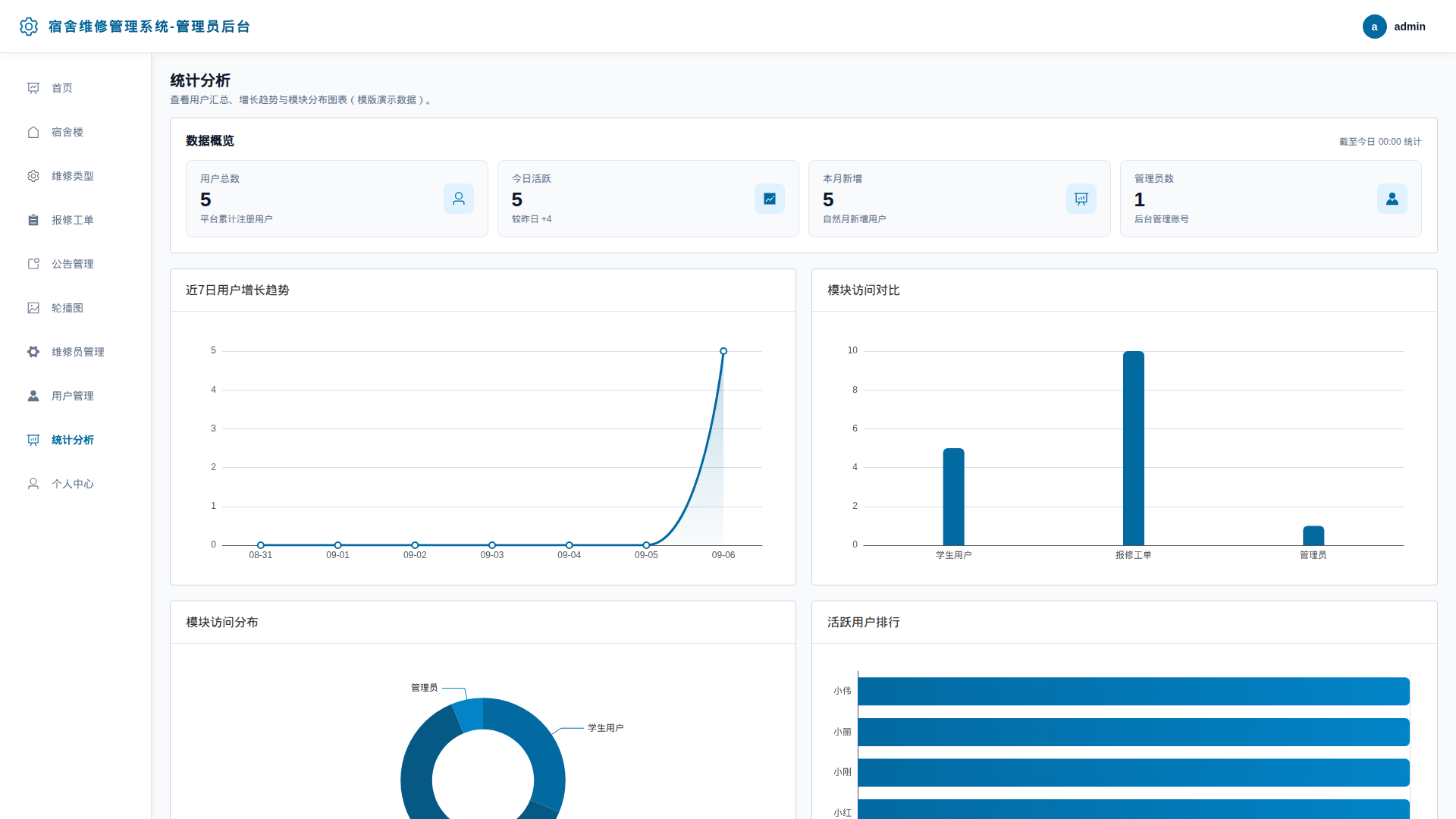Click the 报修工单 clipboard icon
Viewport: 1456px width, 819px height.
(33, 220)
